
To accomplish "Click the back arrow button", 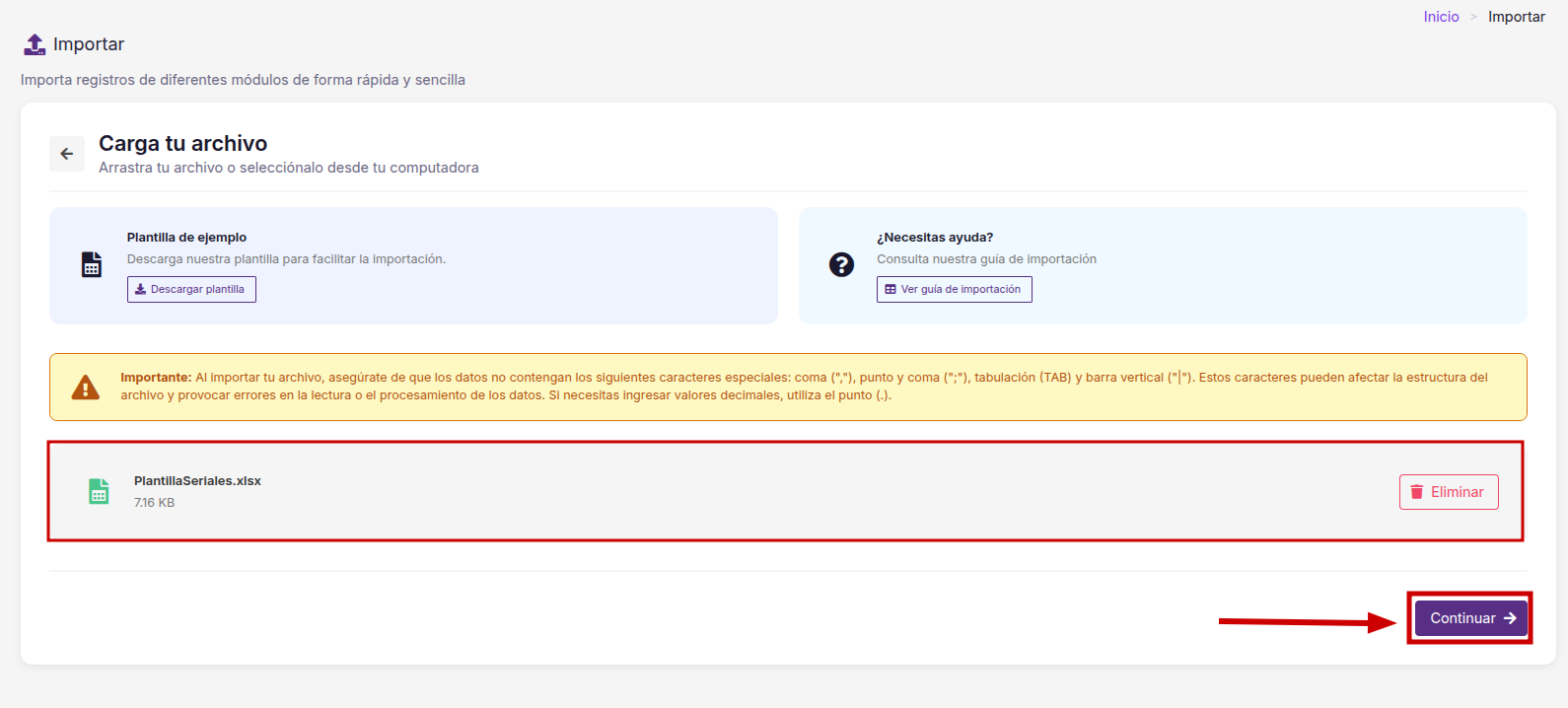I will 67,154.
